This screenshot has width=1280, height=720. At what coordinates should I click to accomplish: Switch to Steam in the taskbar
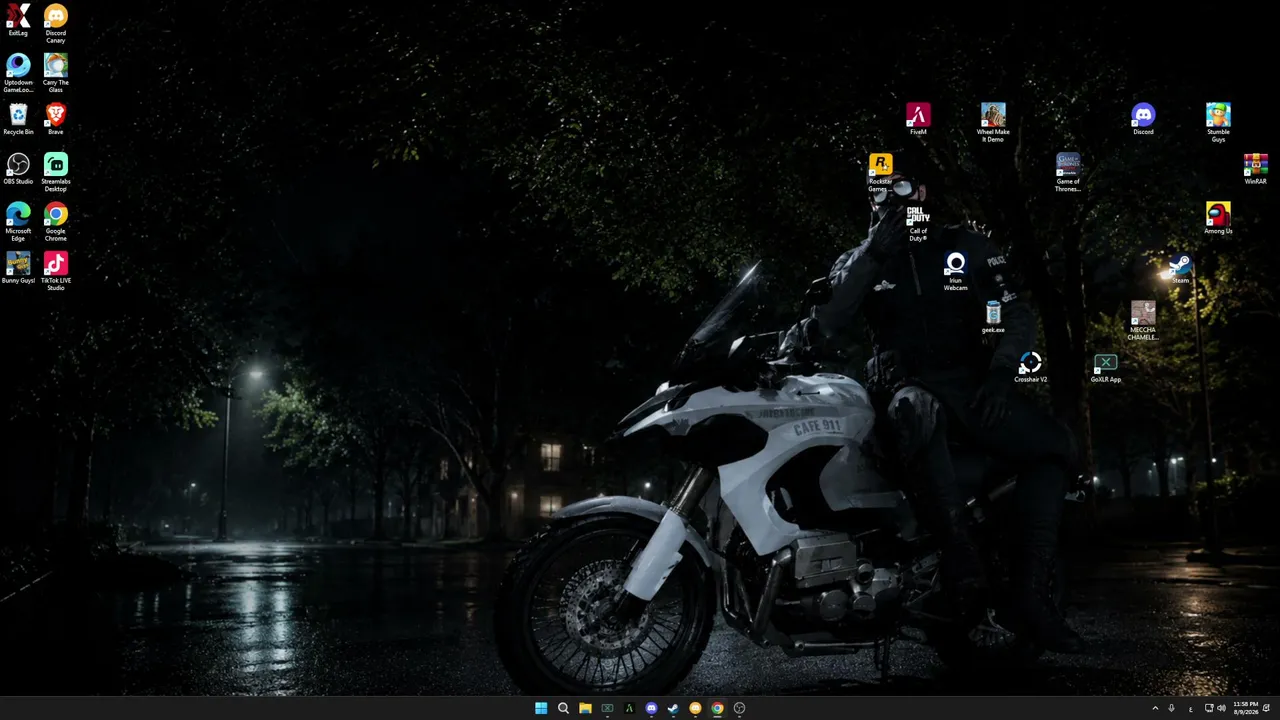pos(673,708)
